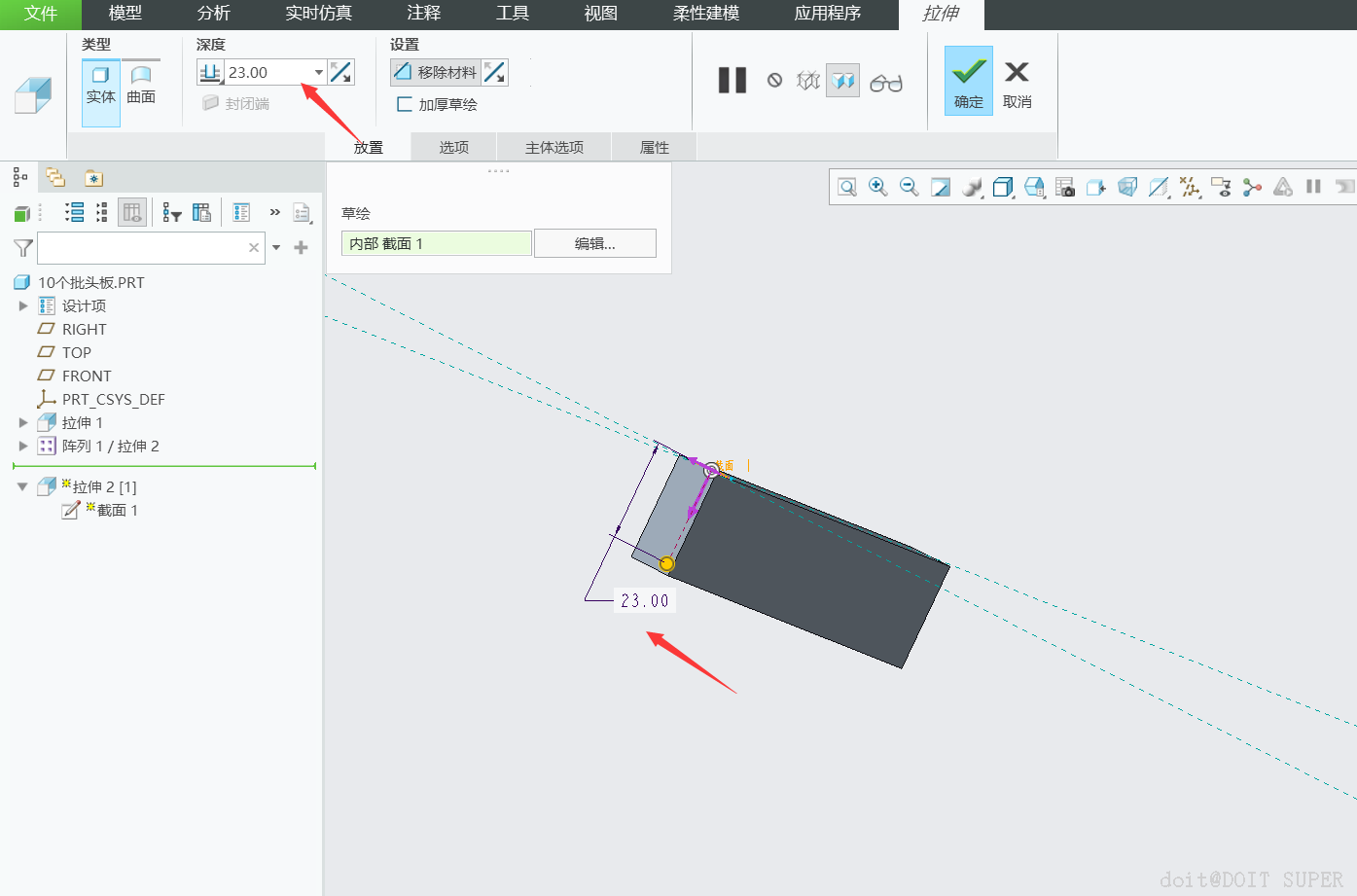Viewport: 1357px width, 896px height.
Task: Click the green solid body icon in tree toolbar
Action: click(x=22, y=213)
